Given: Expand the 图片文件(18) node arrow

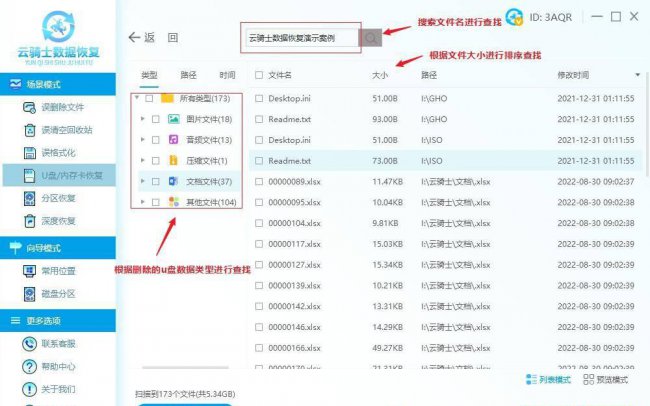Looking at the screenshot, I should [143, 119].
